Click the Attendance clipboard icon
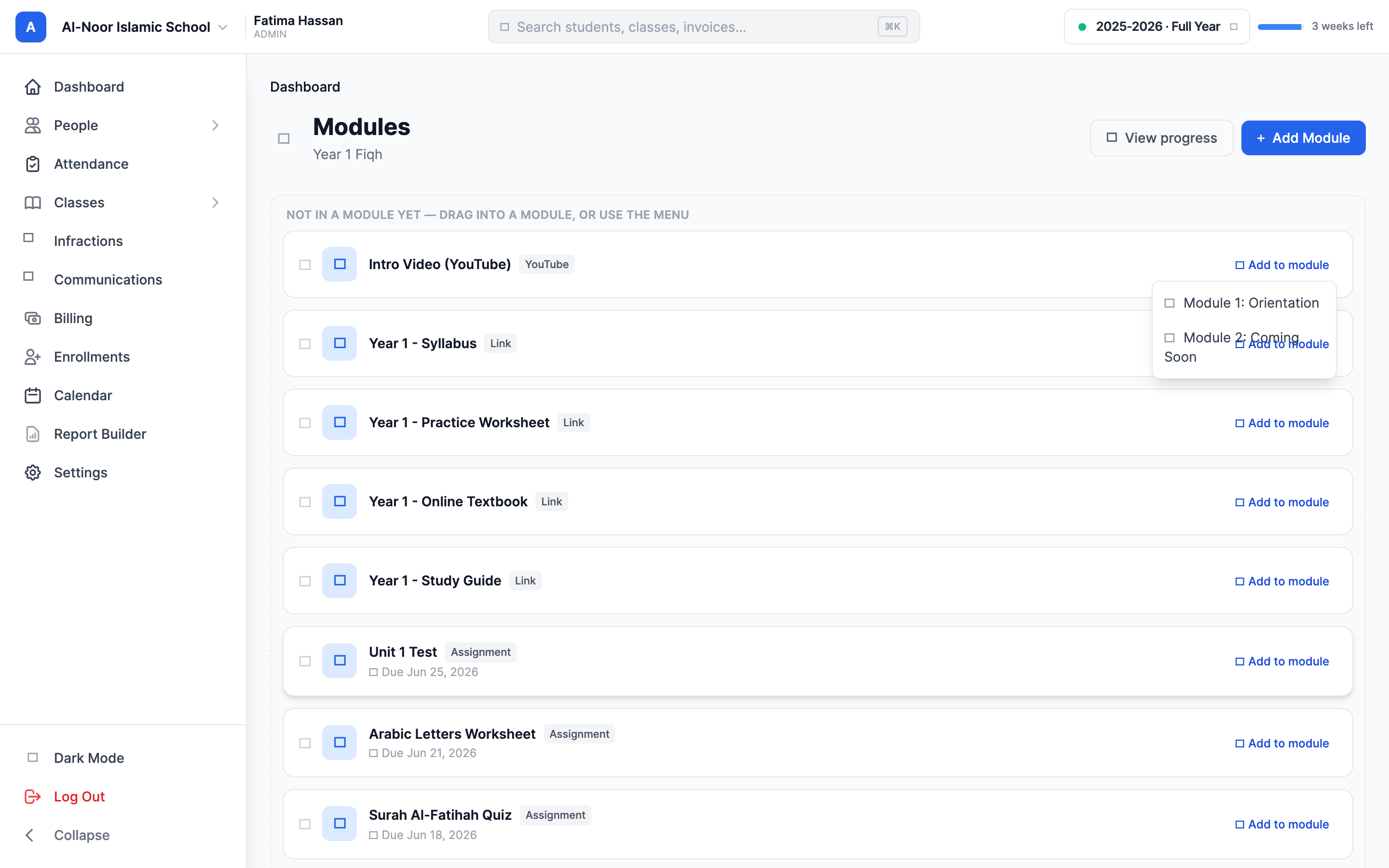Viewport: 1389px width, 868px height. coord(33,163)
